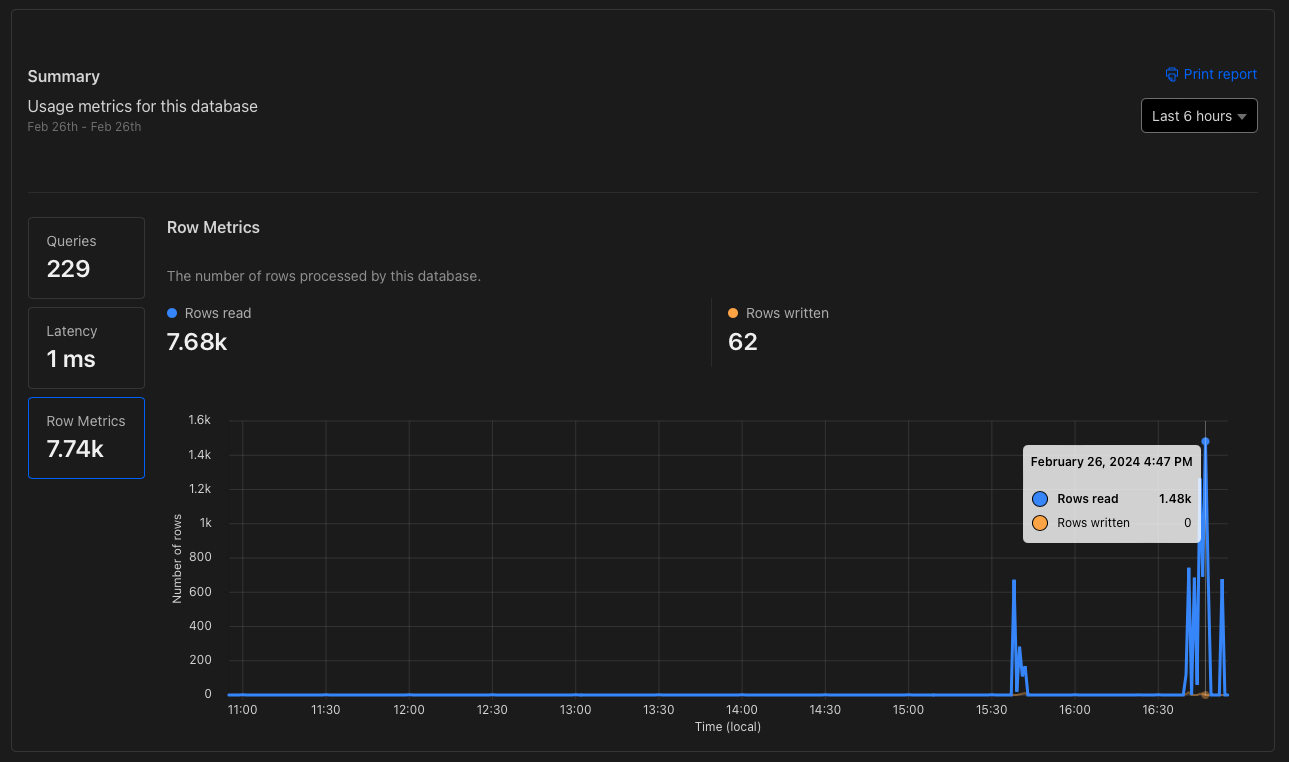Viewport: 1289px width, 762px height.
Task: Click the Feb 26th date range label
Action: coord(84,126)
